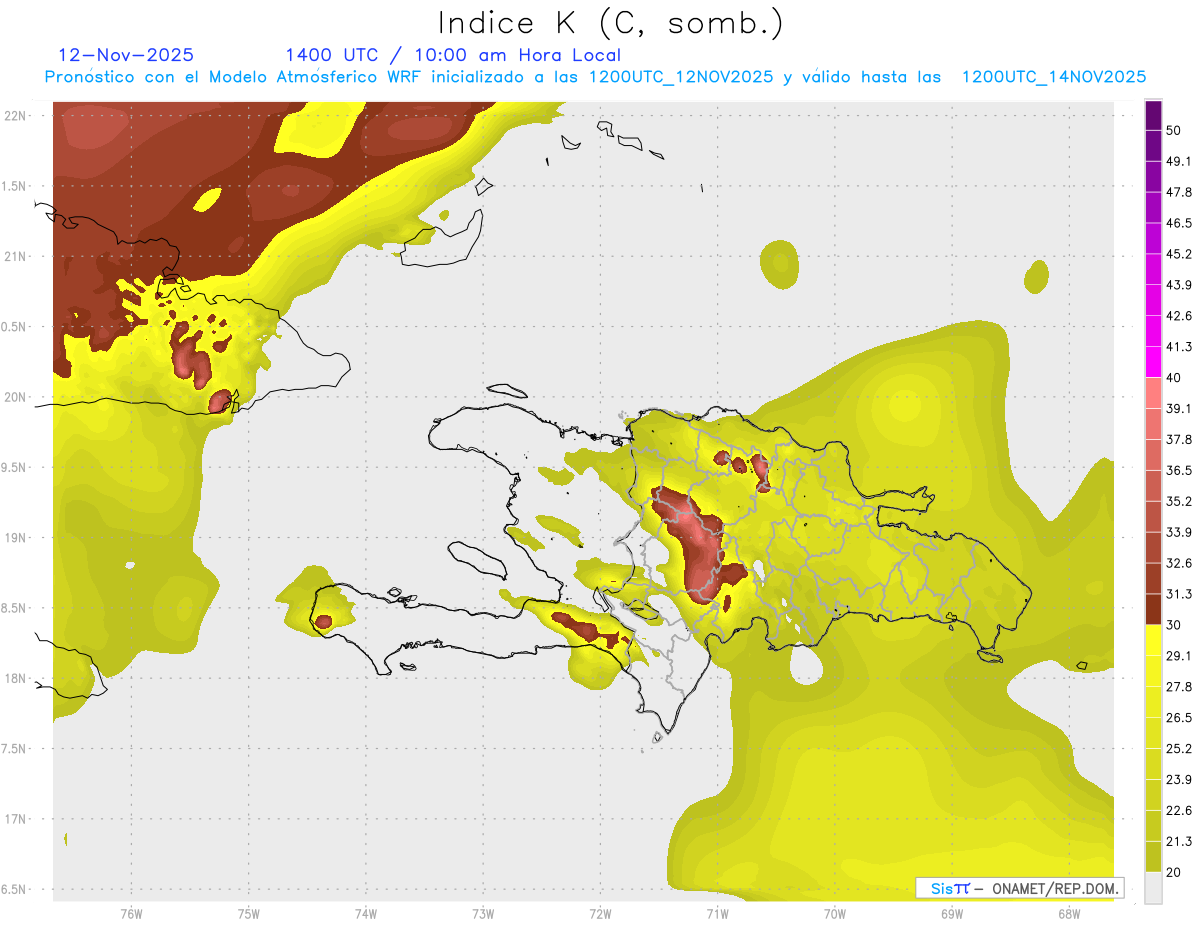Image resolution: width=1200 pixels, height=927 pixels.
Task: Select the date text '12-Nov-2025'
Action: click(126, 55)
